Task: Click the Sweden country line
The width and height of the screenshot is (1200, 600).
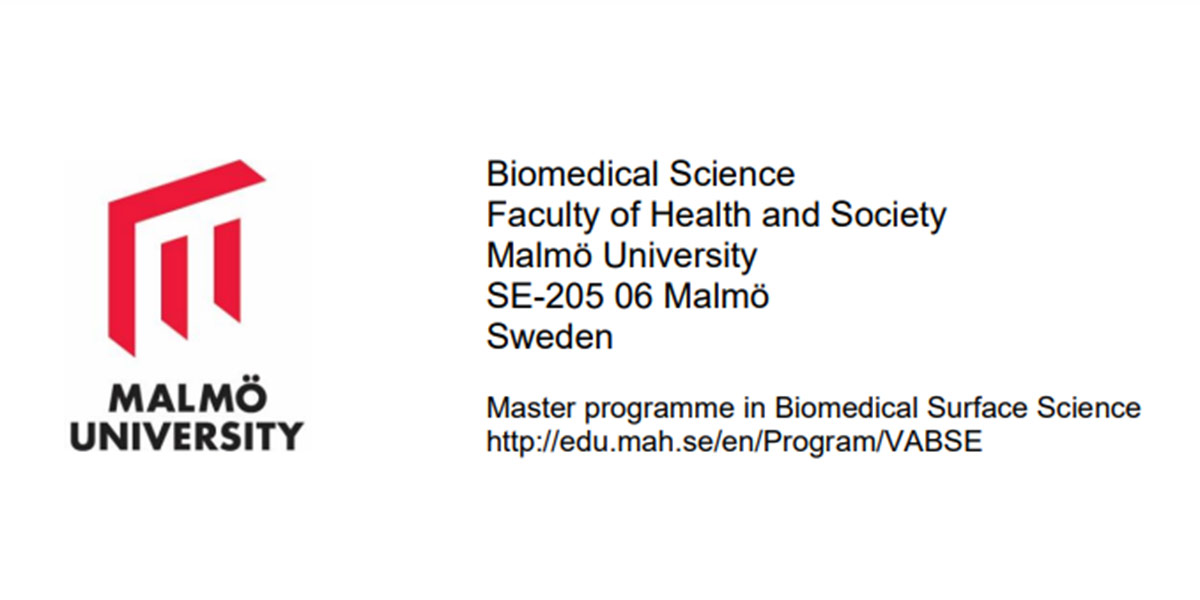Action: point(550,337)
